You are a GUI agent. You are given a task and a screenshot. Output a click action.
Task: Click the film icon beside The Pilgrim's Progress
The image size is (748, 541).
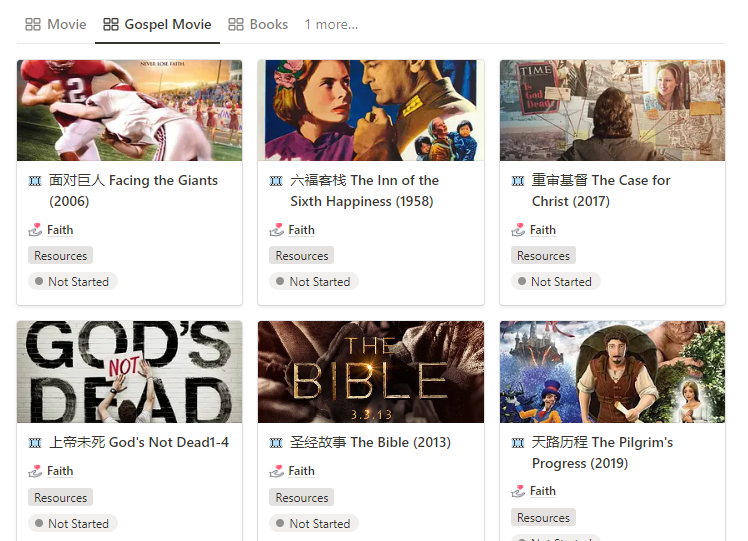518,443
